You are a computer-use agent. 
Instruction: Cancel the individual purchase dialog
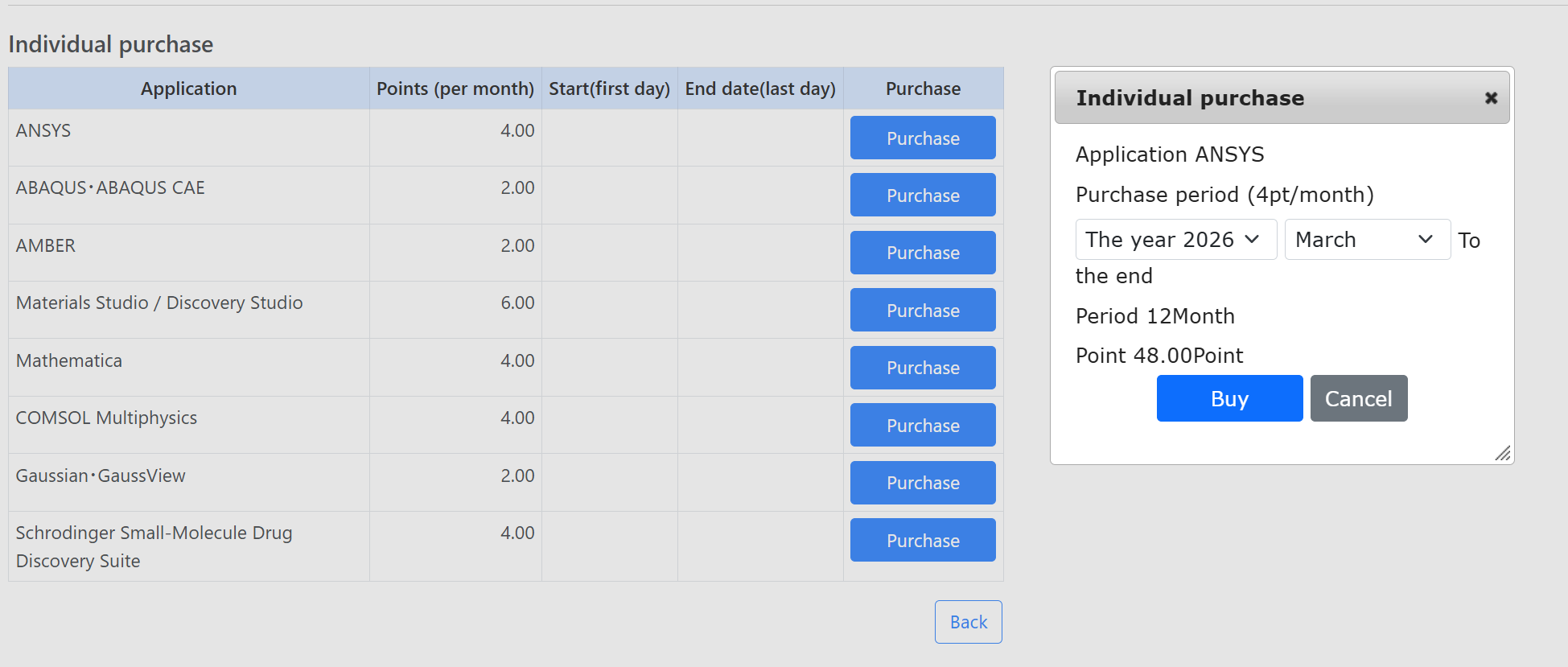1359,398
